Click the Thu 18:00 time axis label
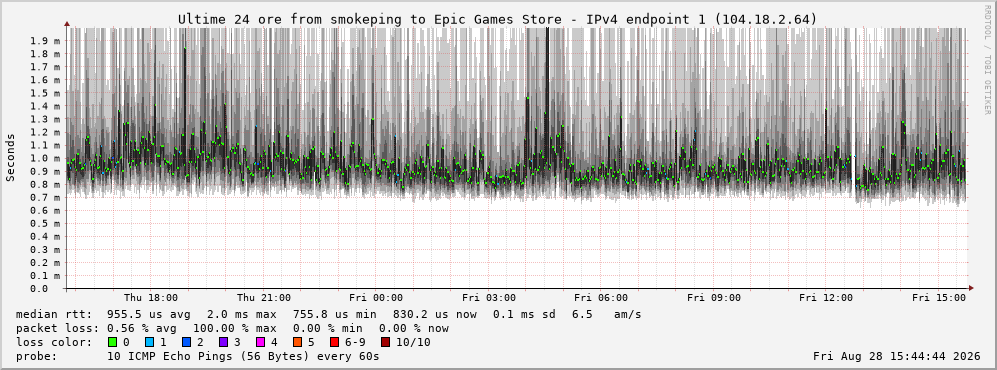997x370 pixels. click(151, 298)
